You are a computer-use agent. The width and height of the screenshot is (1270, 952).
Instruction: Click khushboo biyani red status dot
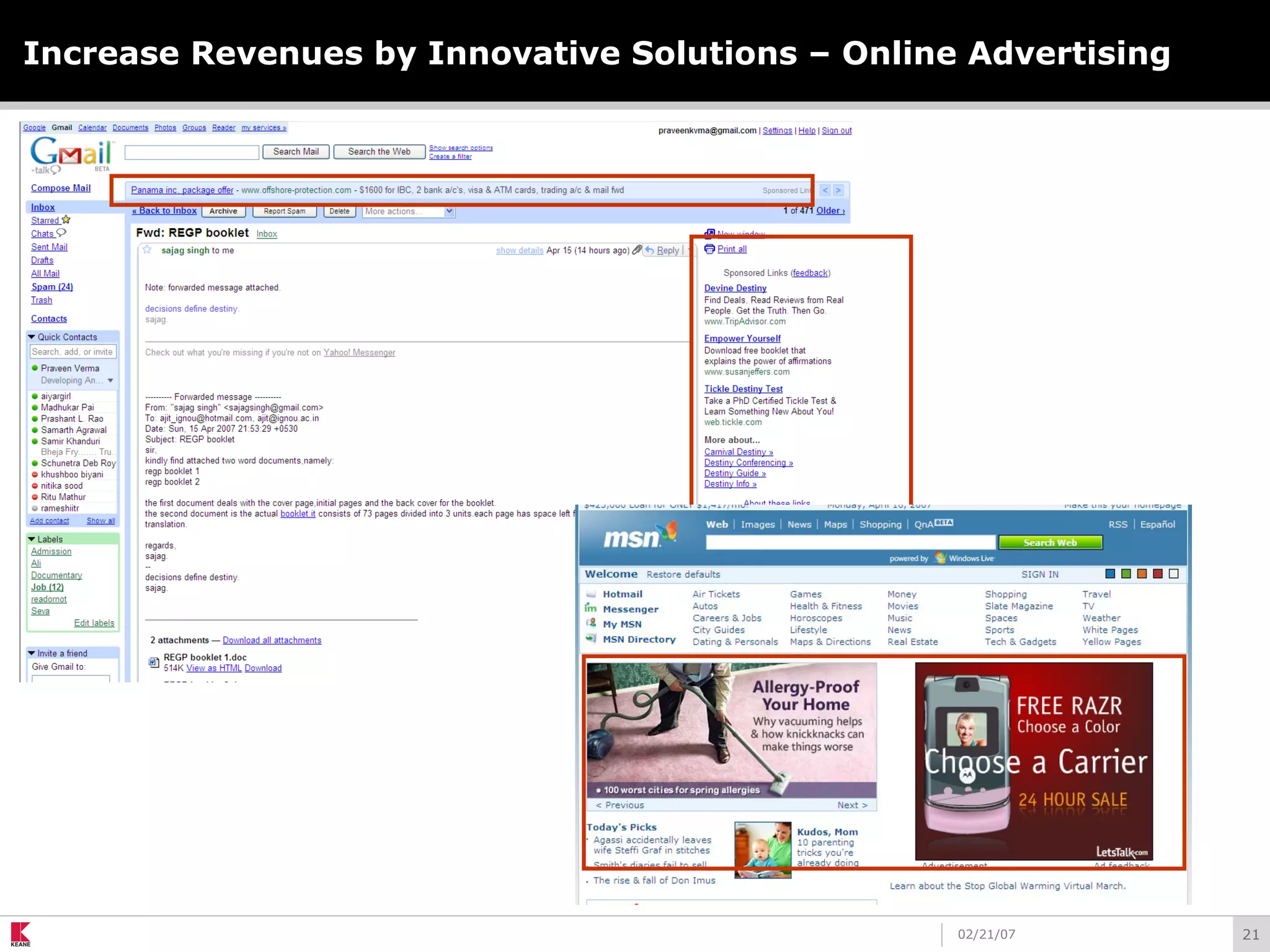click(x=35, y=475)
